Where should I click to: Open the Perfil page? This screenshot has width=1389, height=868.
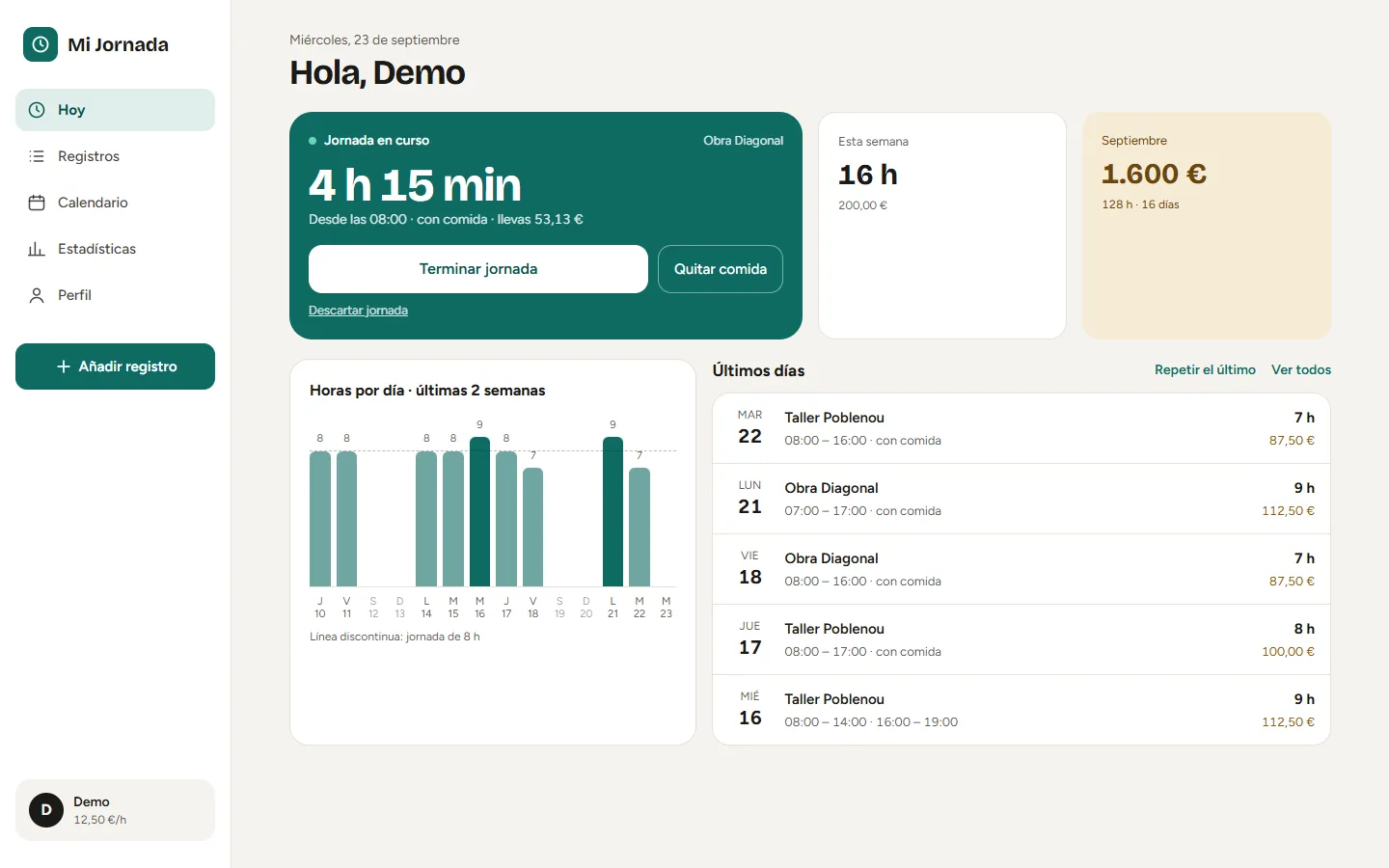(115, 295)
